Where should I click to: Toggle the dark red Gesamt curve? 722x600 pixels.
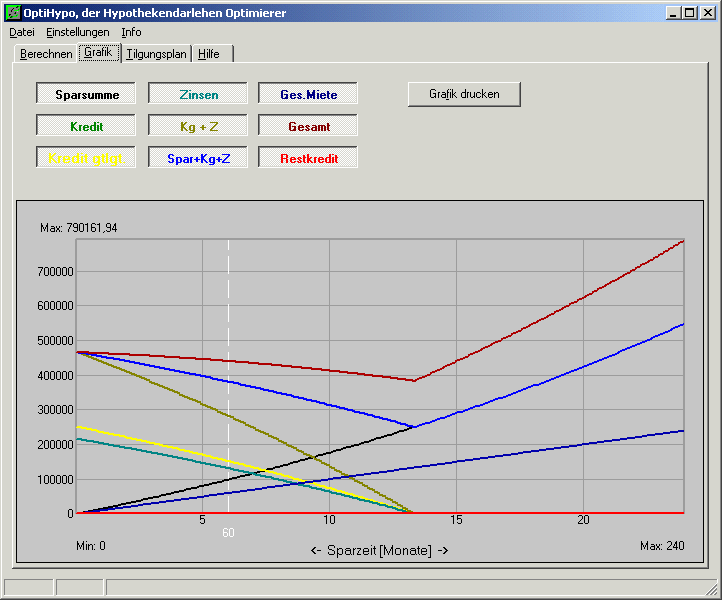click(x=308, y=127)
